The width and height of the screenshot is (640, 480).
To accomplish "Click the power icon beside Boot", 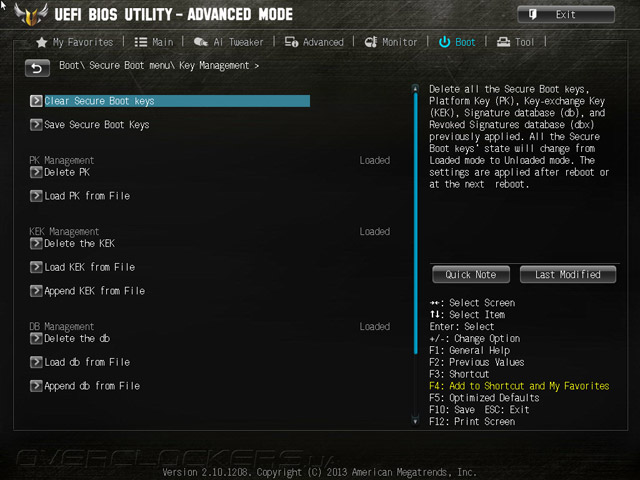I will tap(444, 42).
